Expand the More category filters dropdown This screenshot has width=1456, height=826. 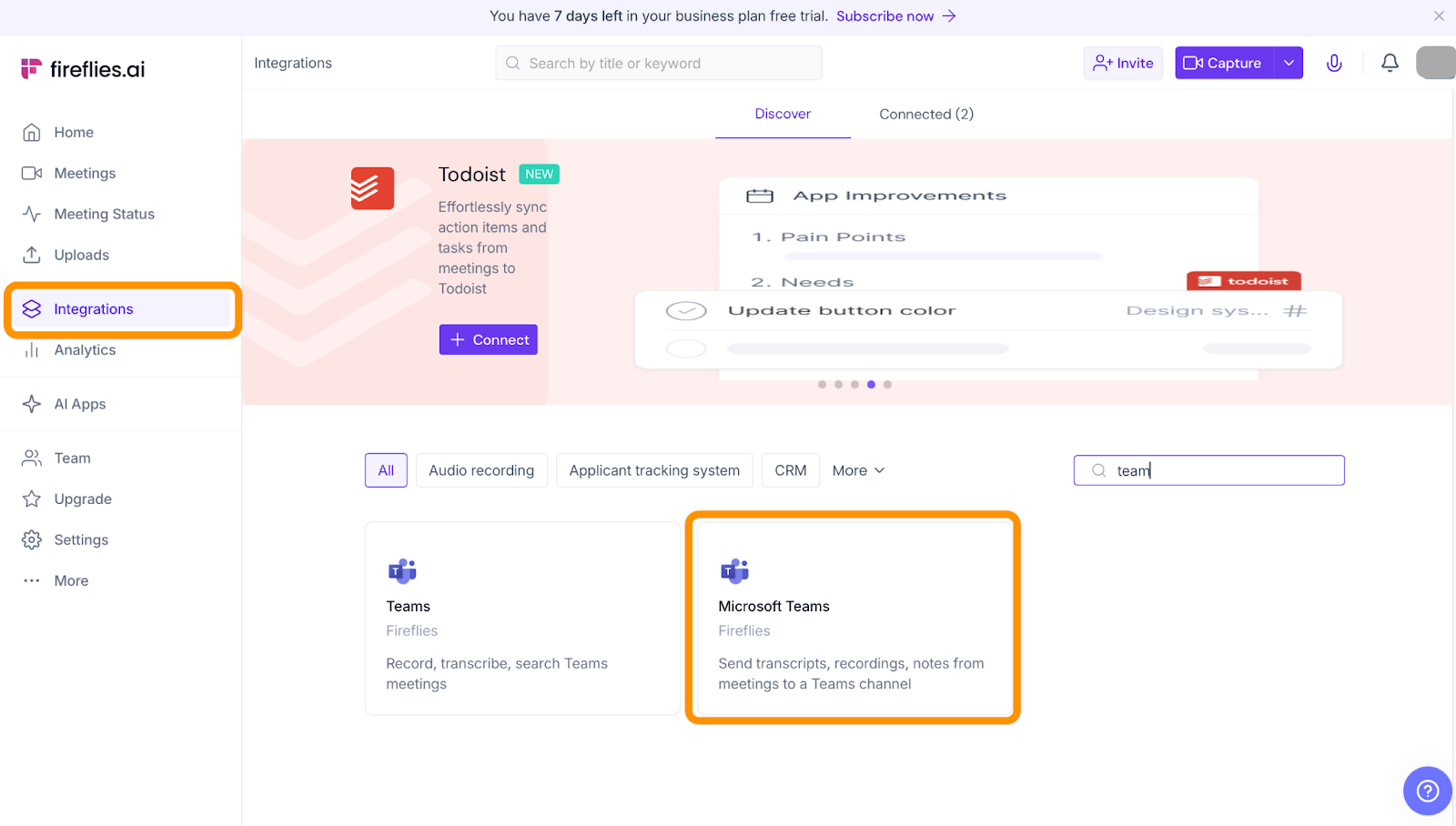click(858, 470)
